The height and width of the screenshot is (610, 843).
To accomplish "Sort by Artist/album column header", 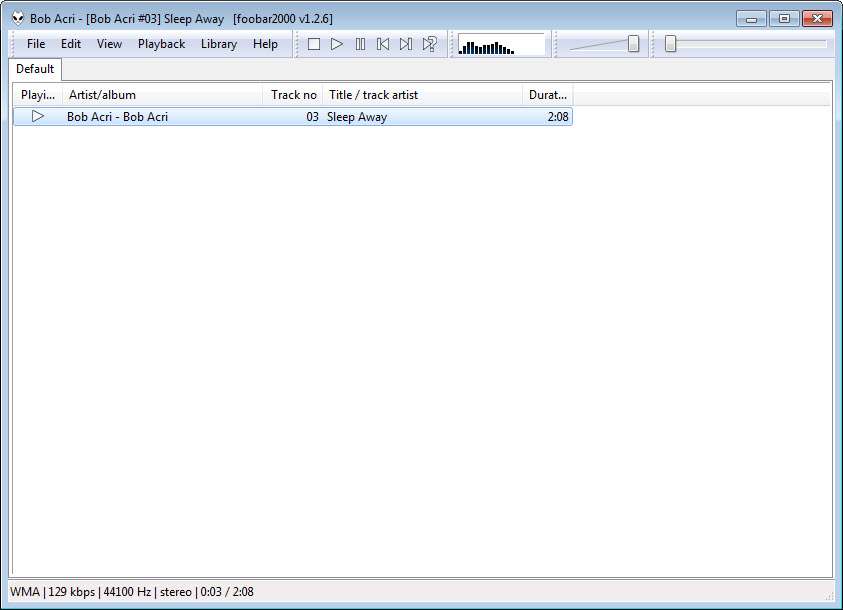I will pos(162,95).
